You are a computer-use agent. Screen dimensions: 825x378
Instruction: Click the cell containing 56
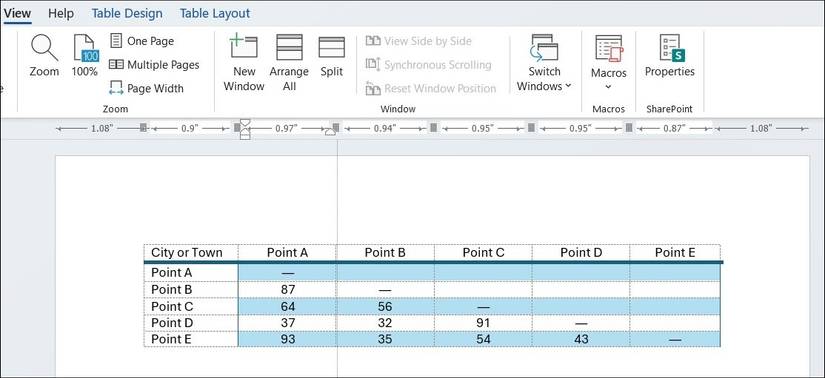pyautogui.click(x=385, y=306)
